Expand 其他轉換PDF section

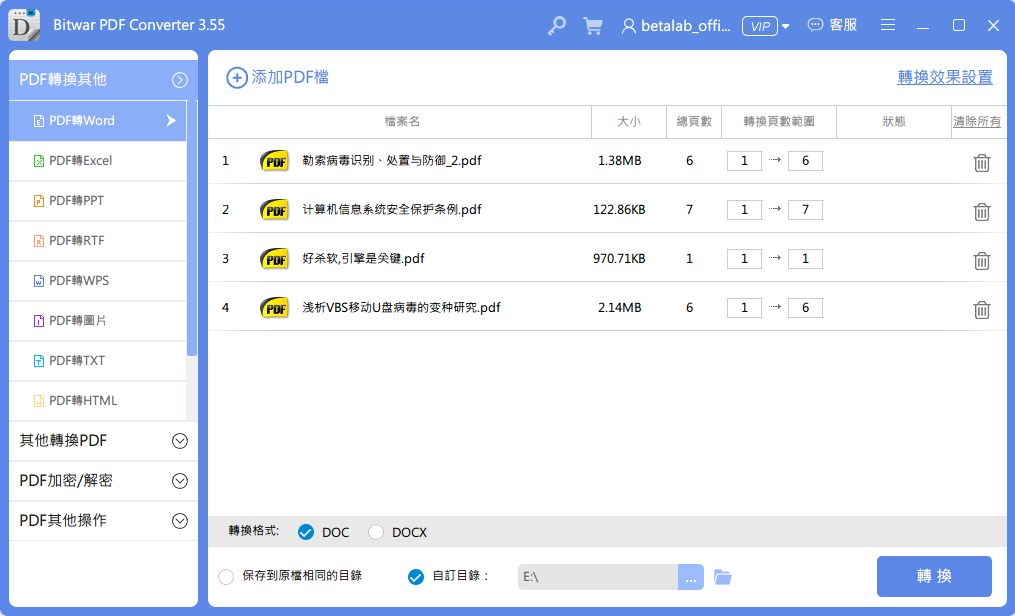(104, 441)
